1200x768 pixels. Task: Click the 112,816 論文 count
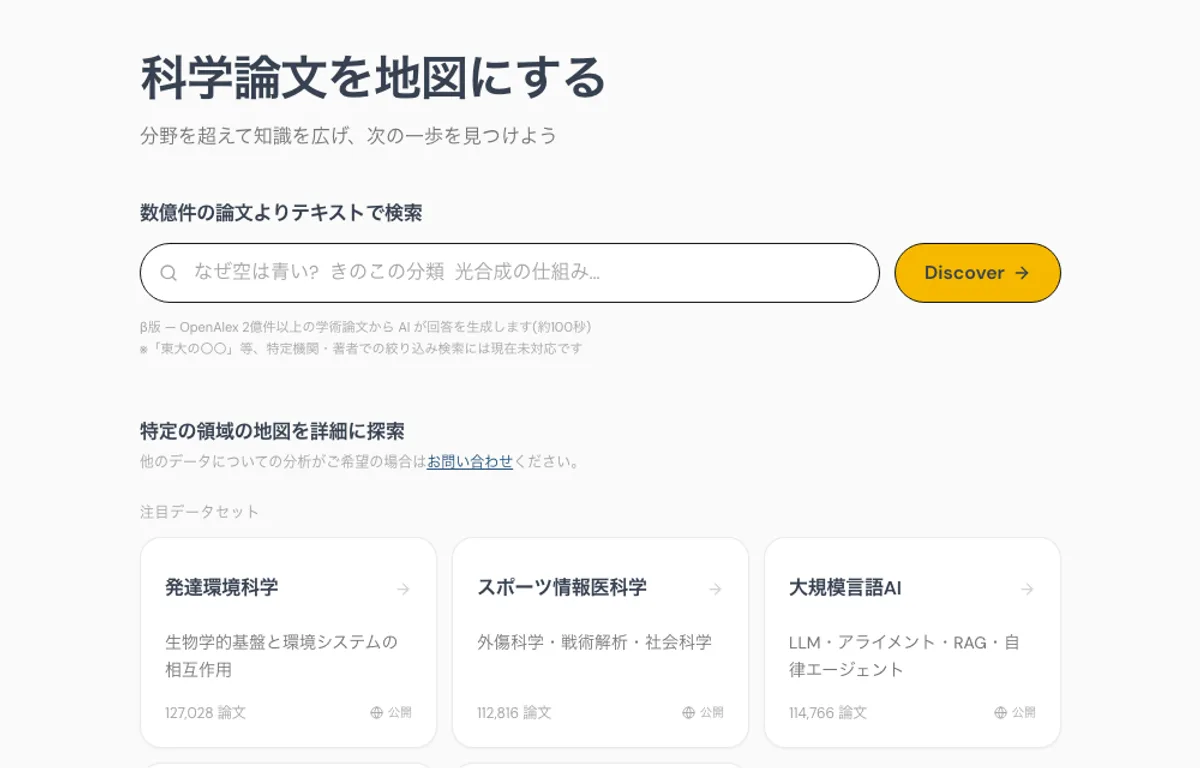coord(514,713)
